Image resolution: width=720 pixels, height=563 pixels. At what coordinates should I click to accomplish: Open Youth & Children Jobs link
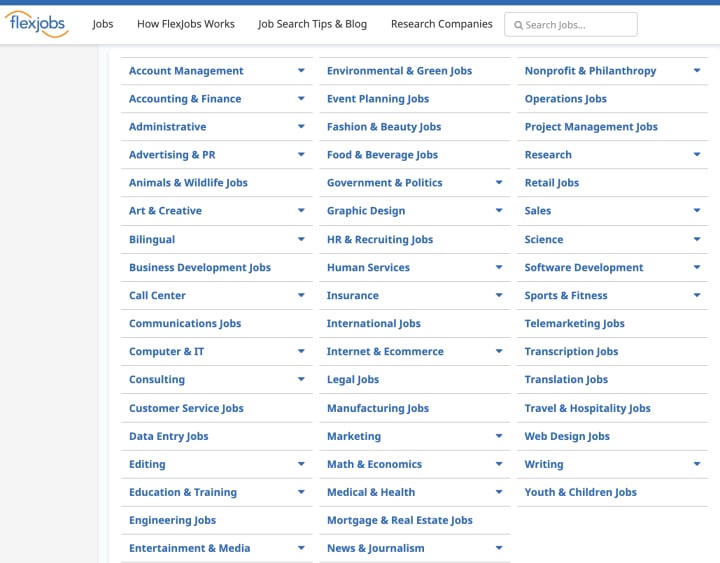point(580,492)
